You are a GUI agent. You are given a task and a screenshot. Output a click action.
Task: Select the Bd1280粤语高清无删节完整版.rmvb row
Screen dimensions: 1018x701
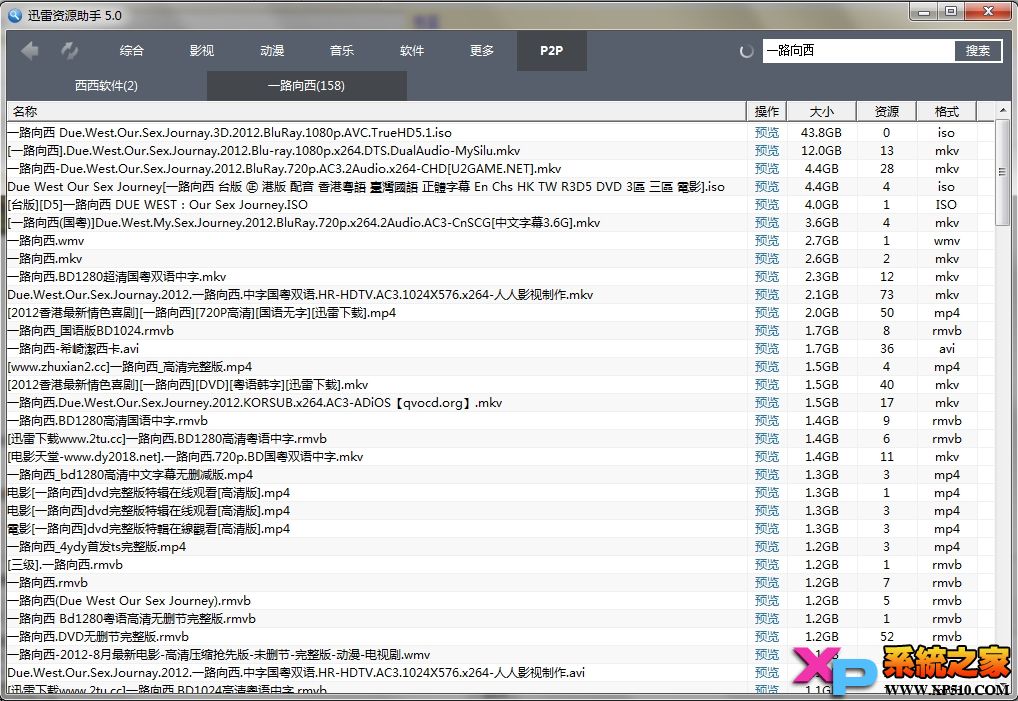pos(500,619)
